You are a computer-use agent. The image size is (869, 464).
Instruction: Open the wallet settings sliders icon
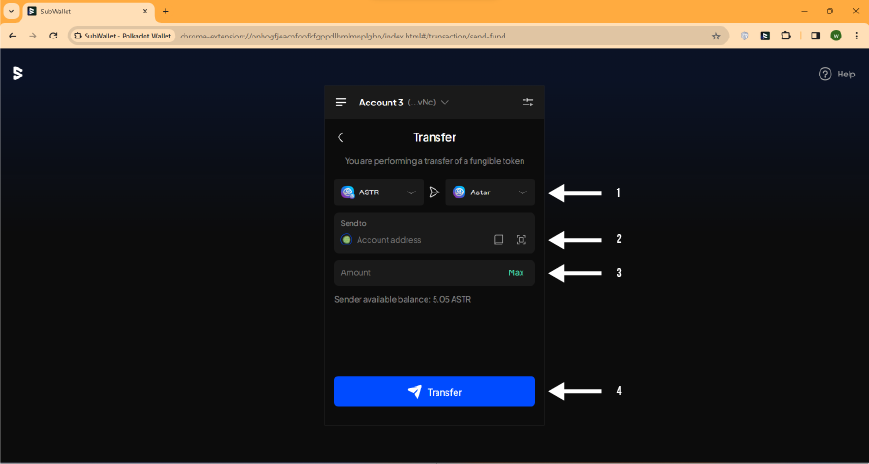click(x=528, y=102)
